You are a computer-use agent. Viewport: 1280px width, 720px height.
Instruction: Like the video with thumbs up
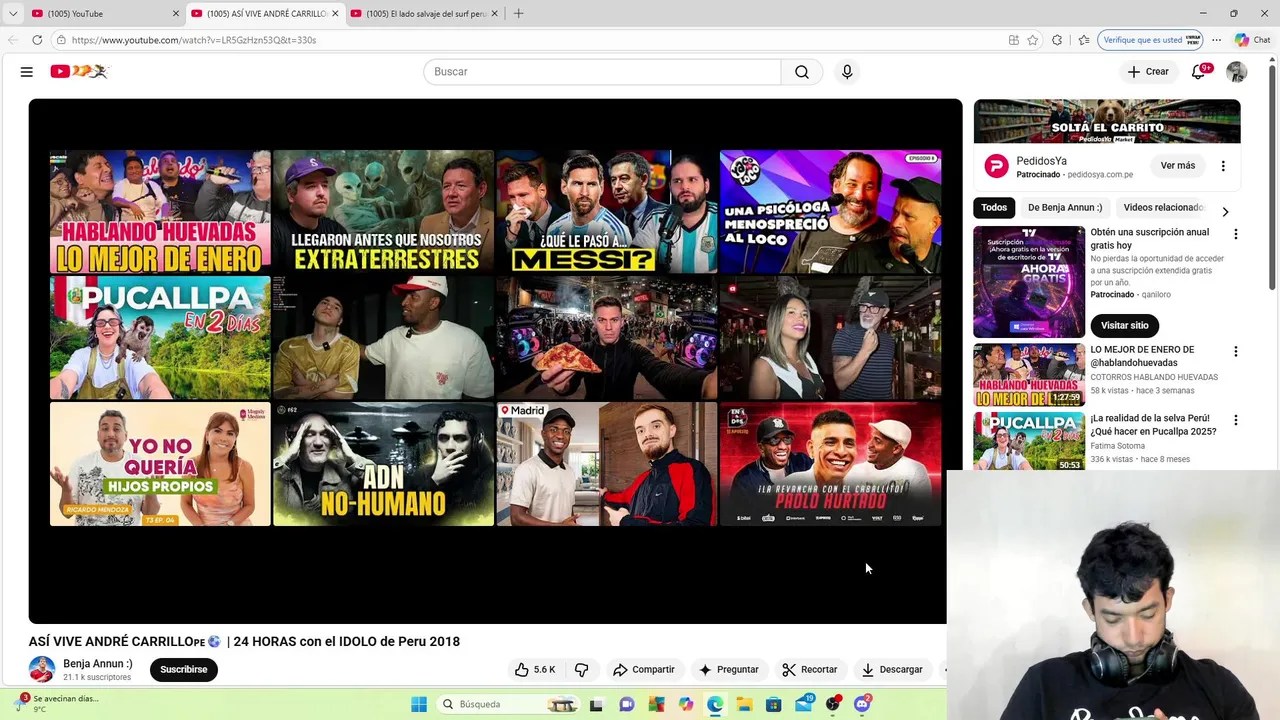click(x=535, y=670)
